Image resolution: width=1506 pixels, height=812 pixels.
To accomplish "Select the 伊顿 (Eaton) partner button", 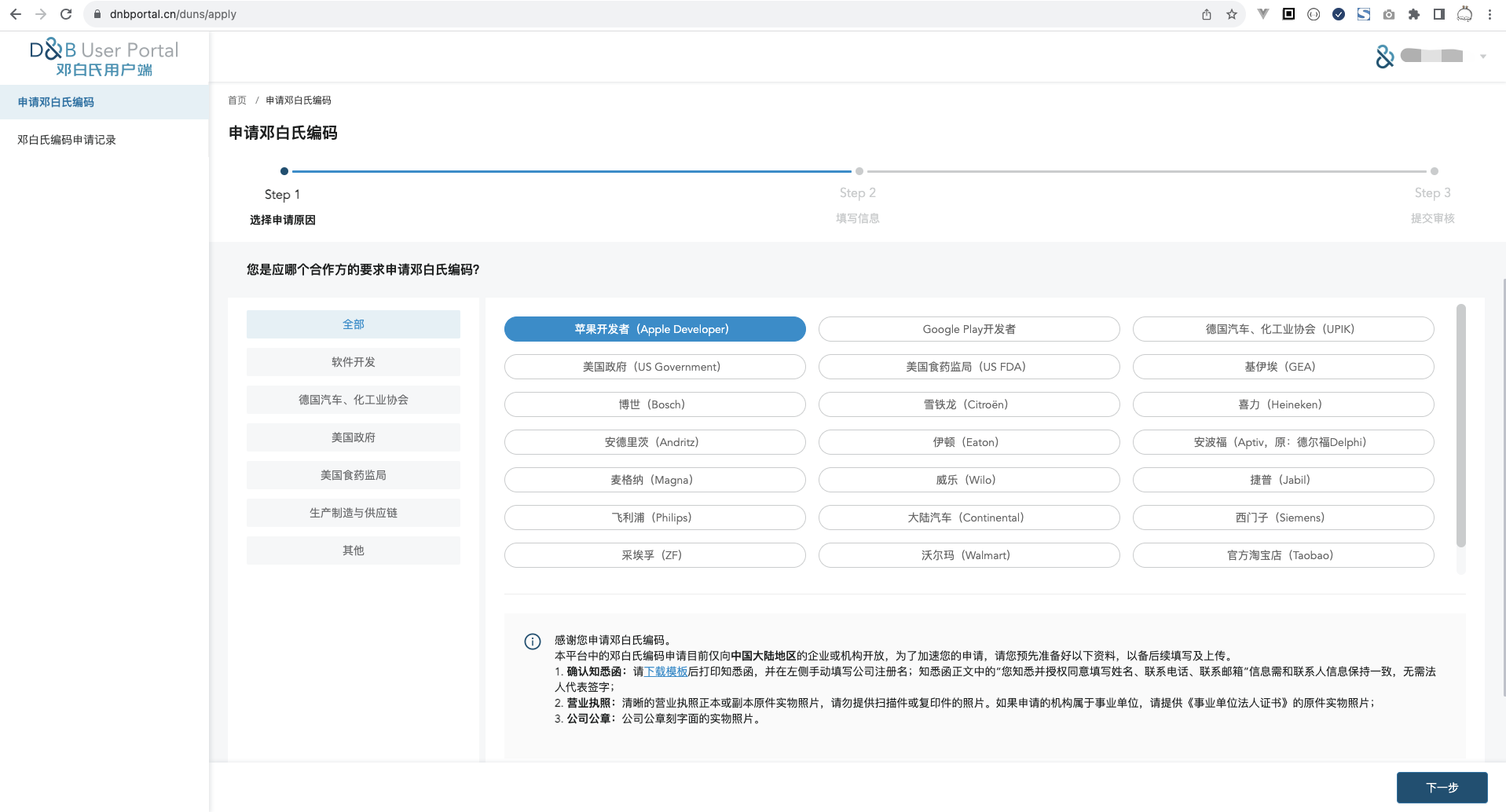I will tap(969, 442).
